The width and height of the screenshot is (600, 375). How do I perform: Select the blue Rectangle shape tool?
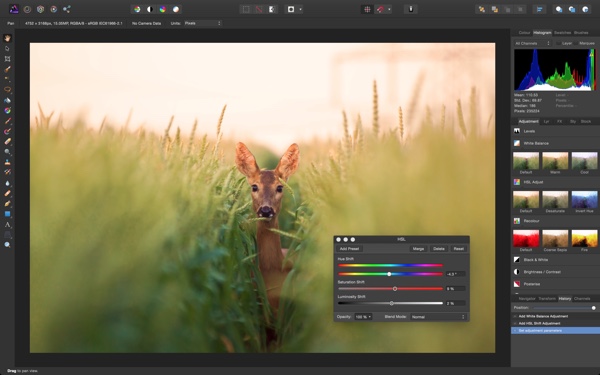pos(7,214)
